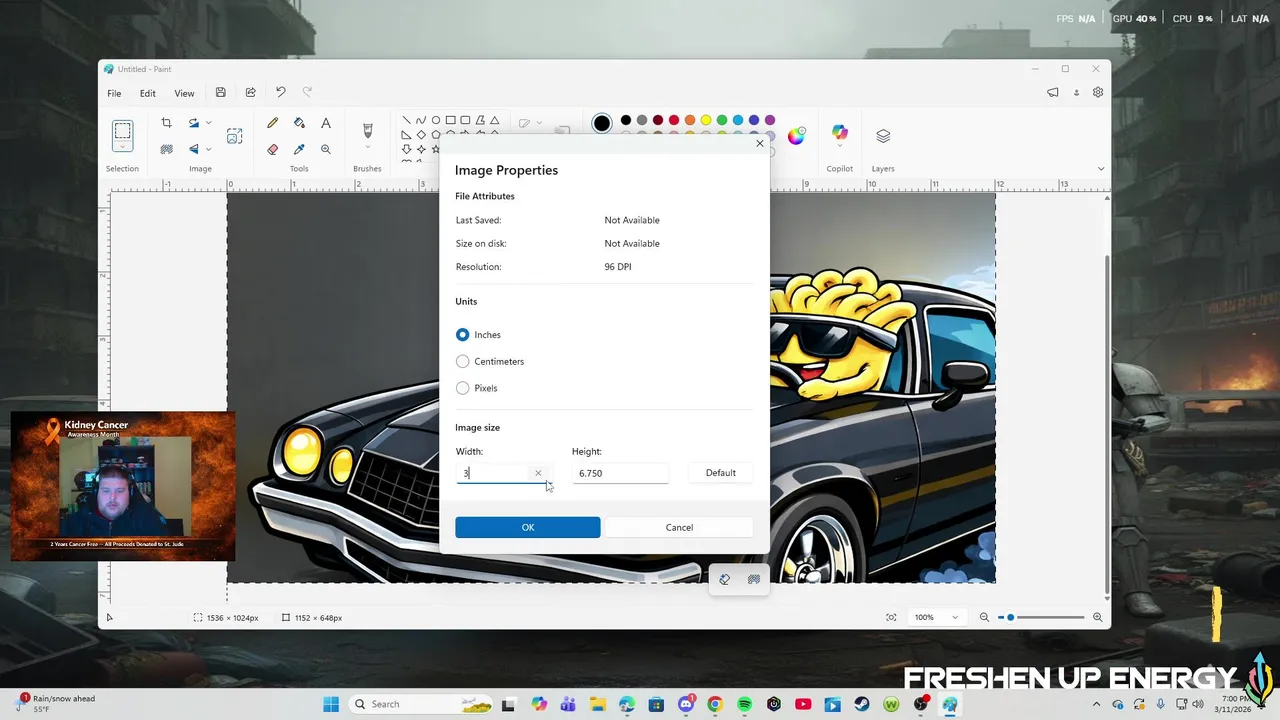This screenshot has height=720, width=1280.
Task: Click the 96 DPI resolution value
Action: point(618,267)
